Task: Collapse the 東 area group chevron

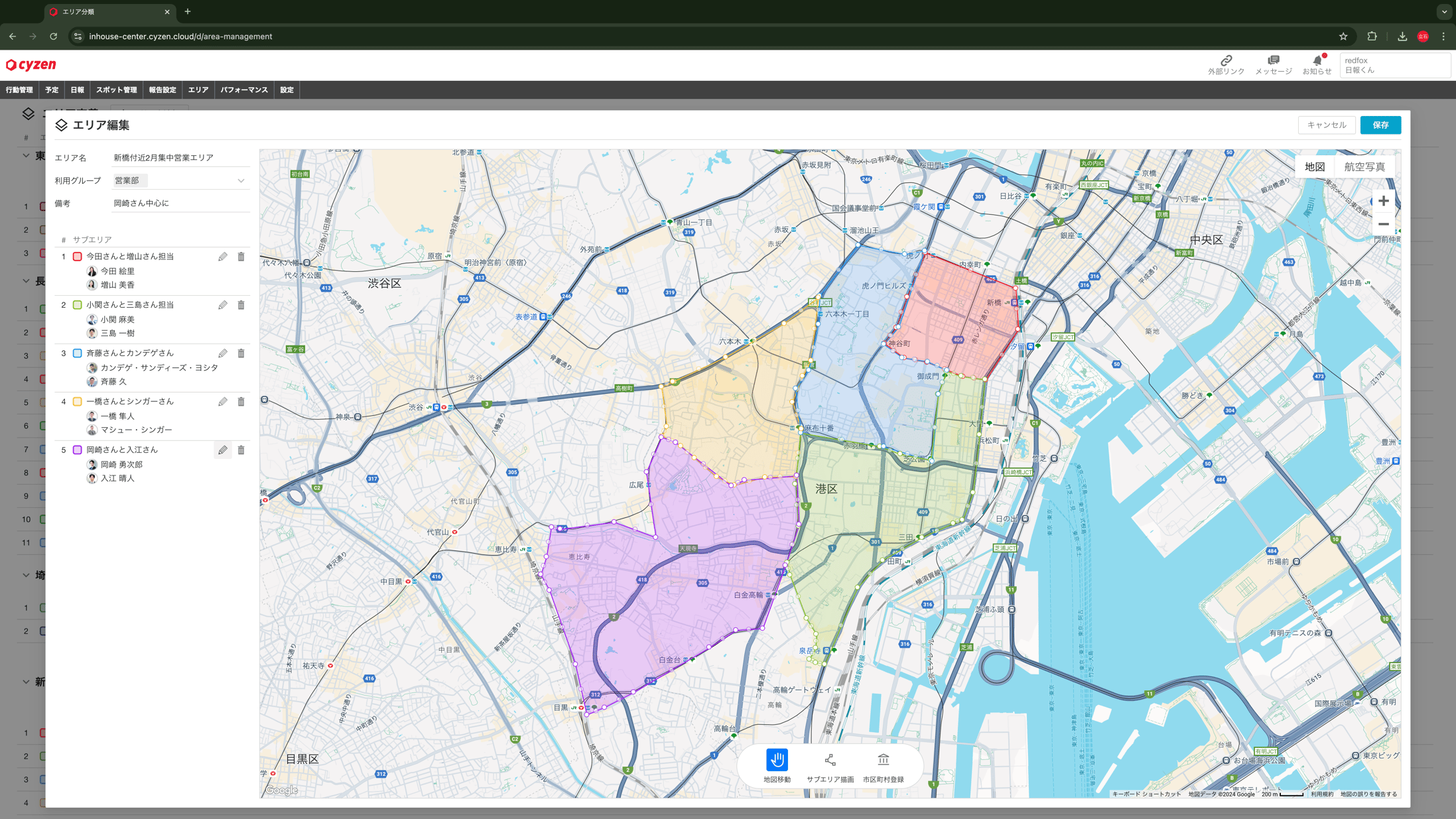Action: tap(26, 156)
